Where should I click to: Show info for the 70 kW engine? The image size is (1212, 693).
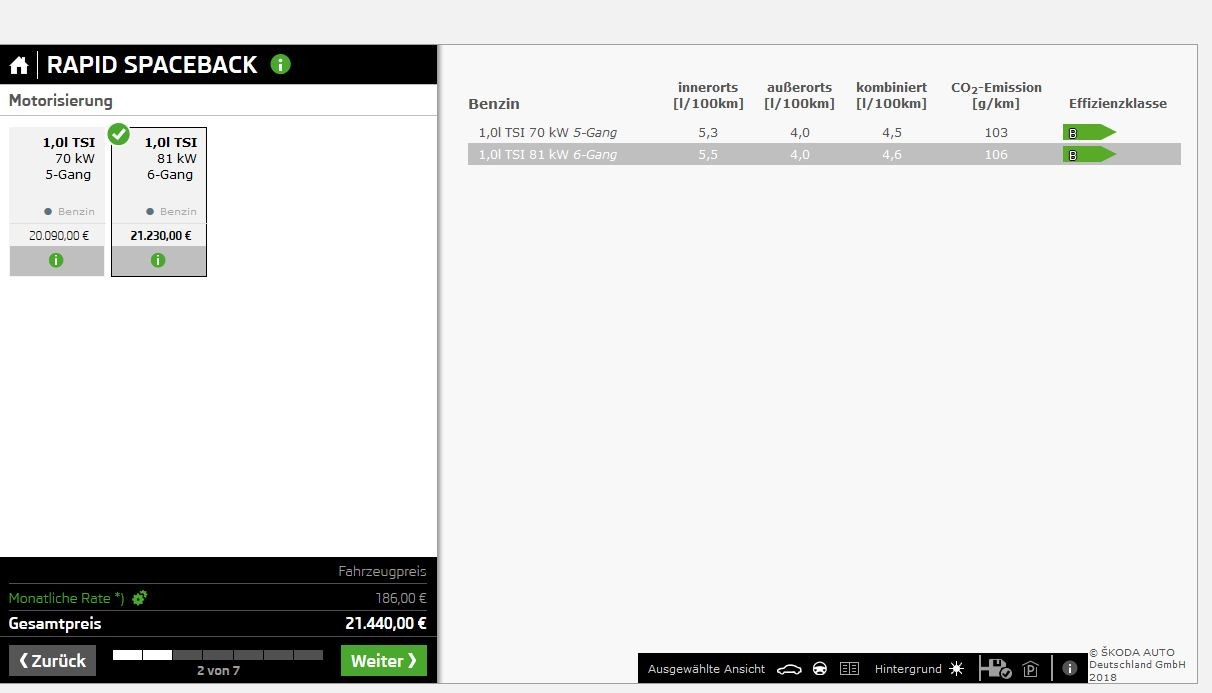click(56, 260)
